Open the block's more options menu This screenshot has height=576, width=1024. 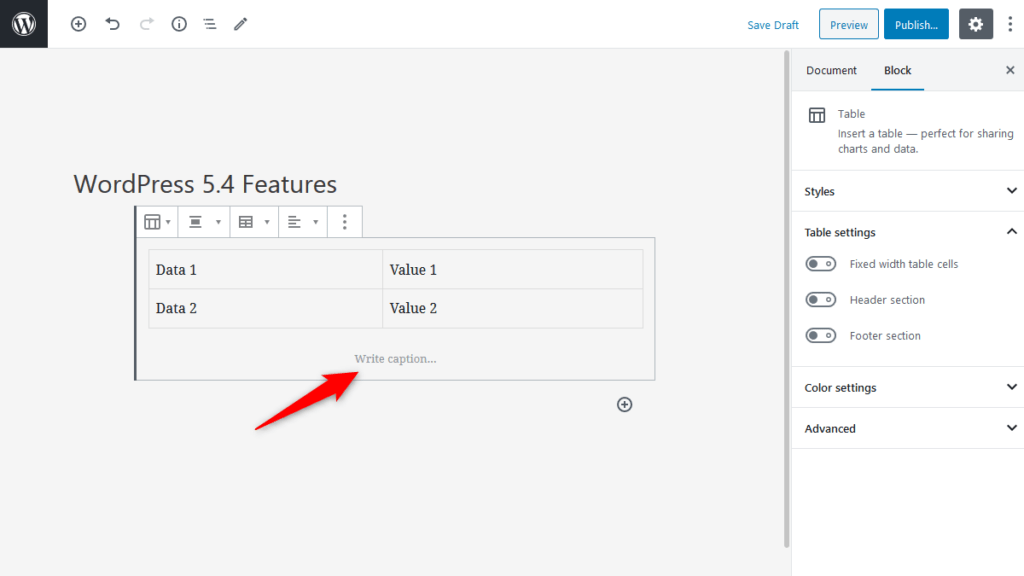pos(345,222)
